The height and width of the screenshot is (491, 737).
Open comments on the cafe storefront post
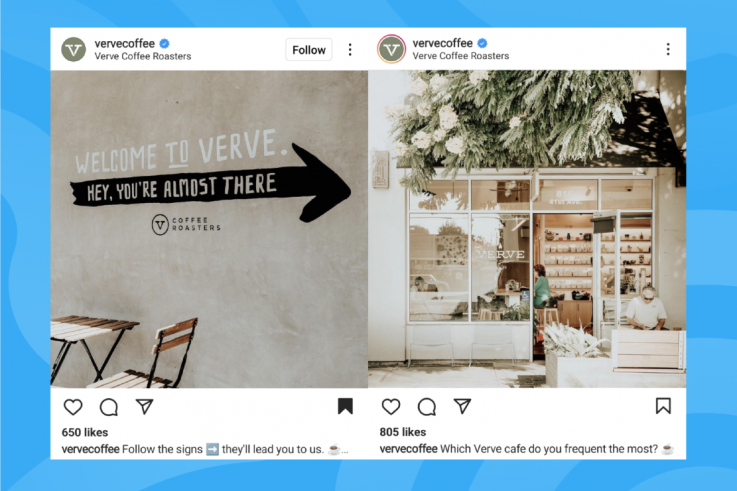tap(427, 407)
